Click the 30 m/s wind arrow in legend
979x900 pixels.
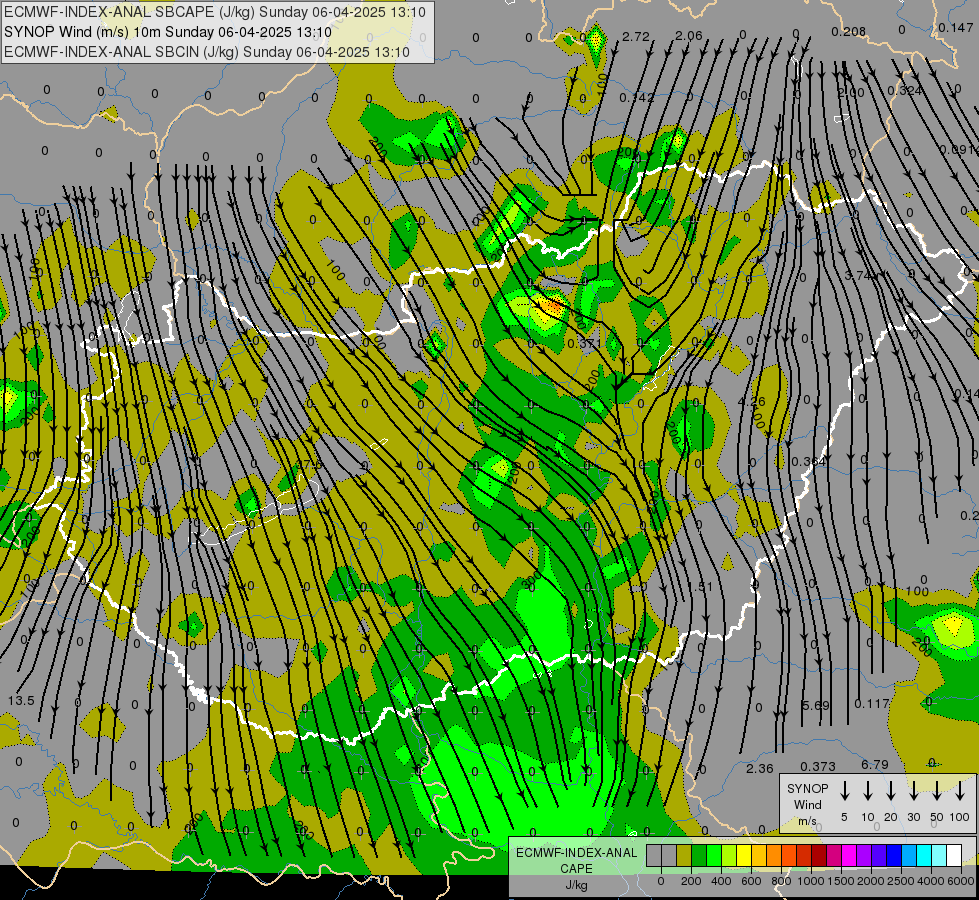coord(913,790)
